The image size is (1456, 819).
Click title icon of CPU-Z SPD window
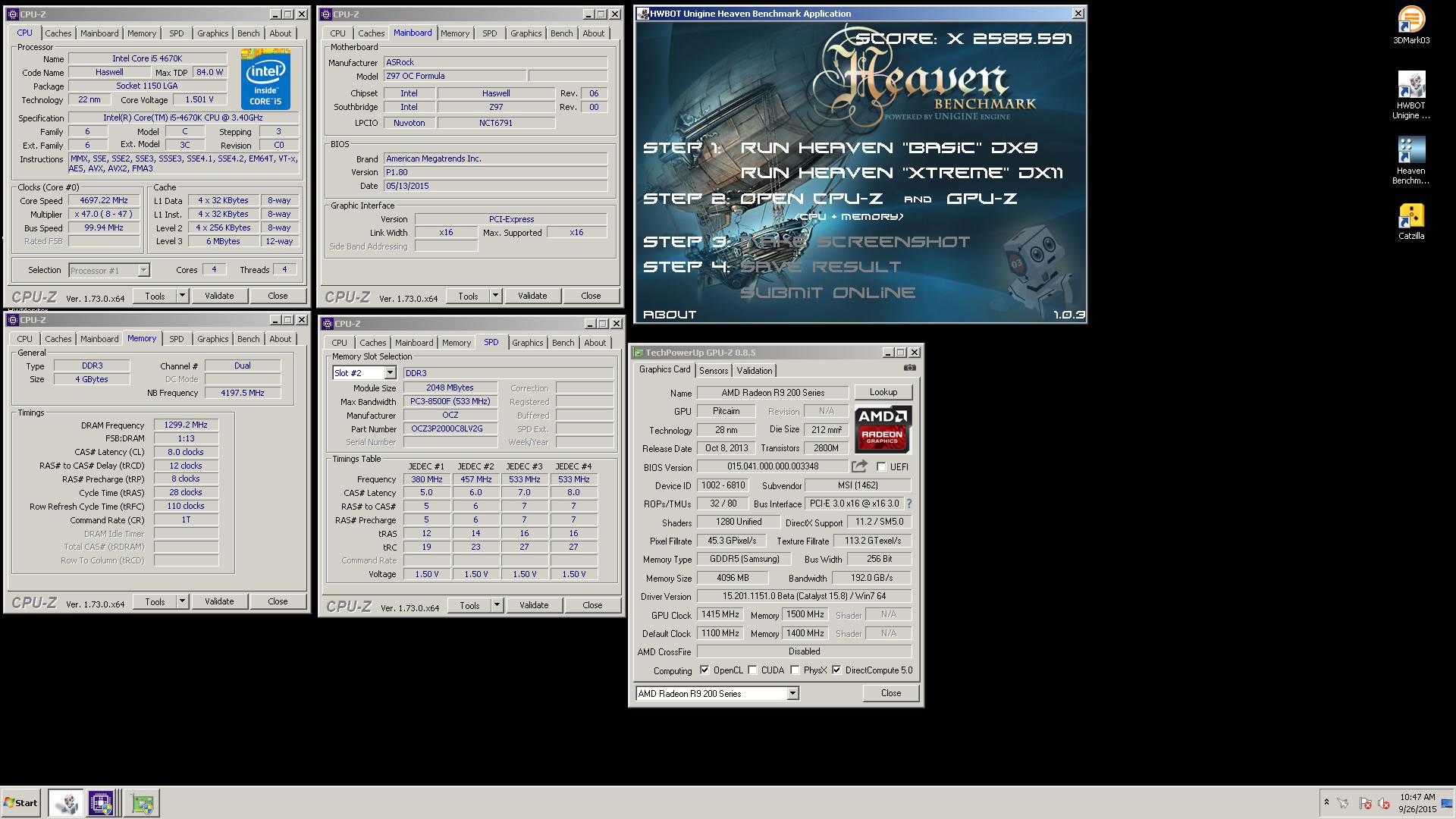(328, 324)
